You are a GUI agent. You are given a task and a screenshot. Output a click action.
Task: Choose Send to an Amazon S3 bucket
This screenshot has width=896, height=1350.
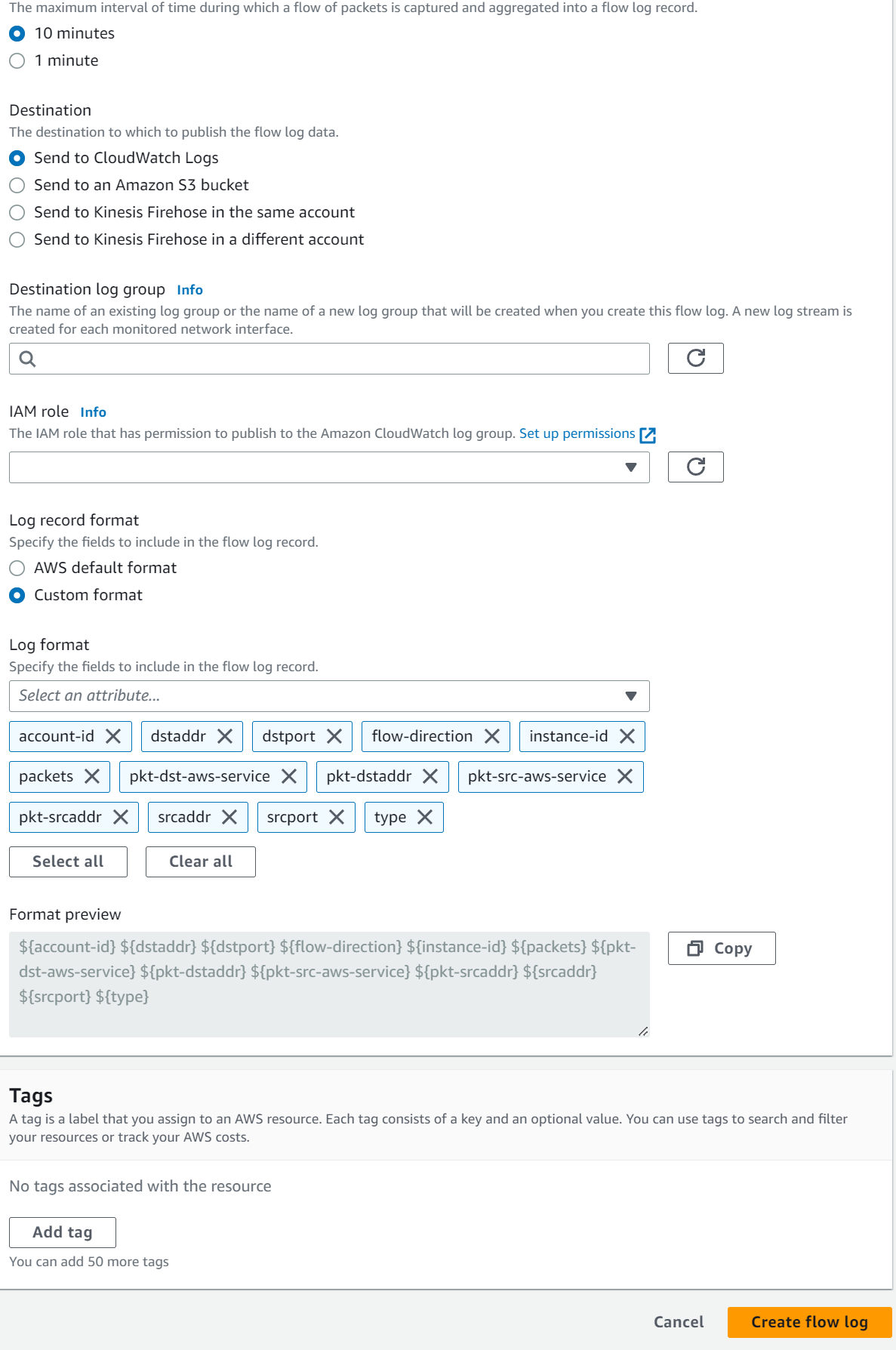[x=17, y=185]
